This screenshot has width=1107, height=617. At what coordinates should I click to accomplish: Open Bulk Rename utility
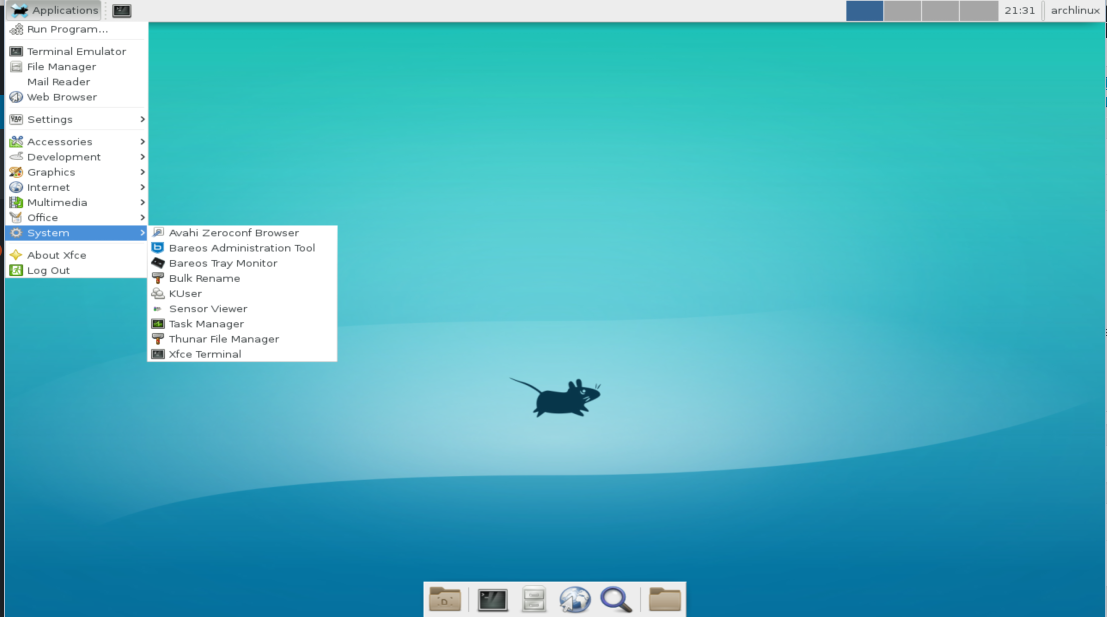click(x=242, y=278)
